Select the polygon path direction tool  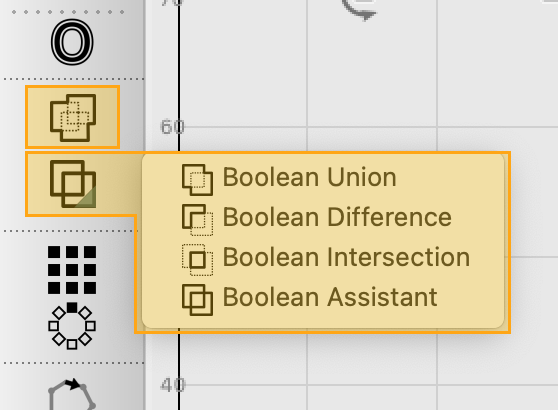tap(72, 394)
